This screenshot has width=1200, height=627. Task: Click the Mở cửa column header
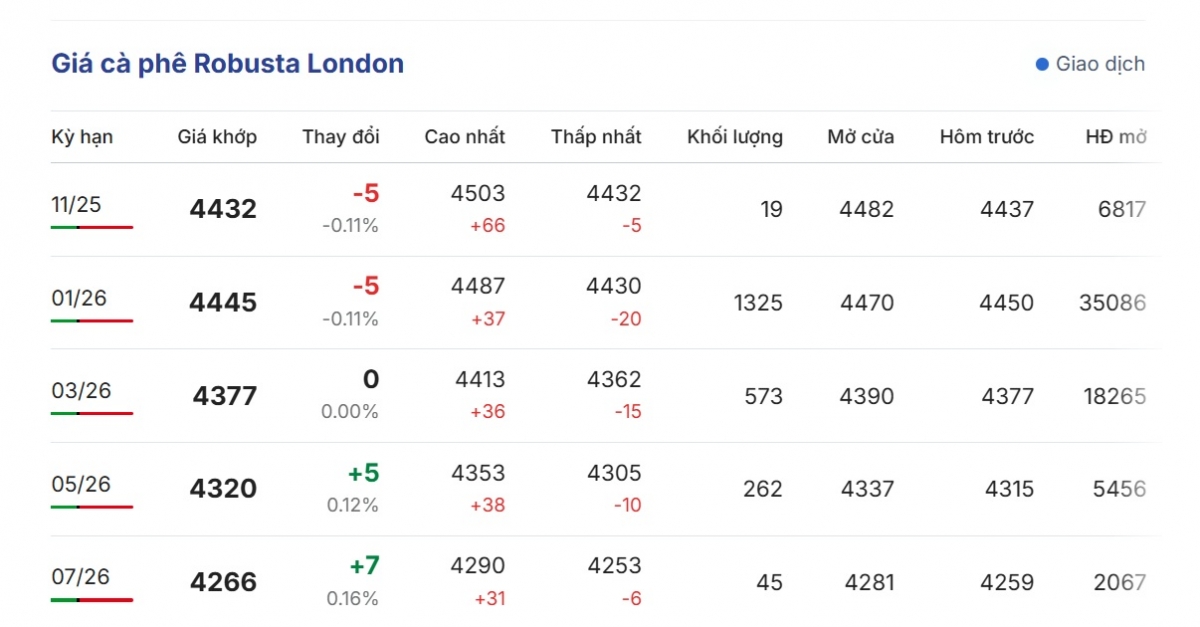(861, 137)
